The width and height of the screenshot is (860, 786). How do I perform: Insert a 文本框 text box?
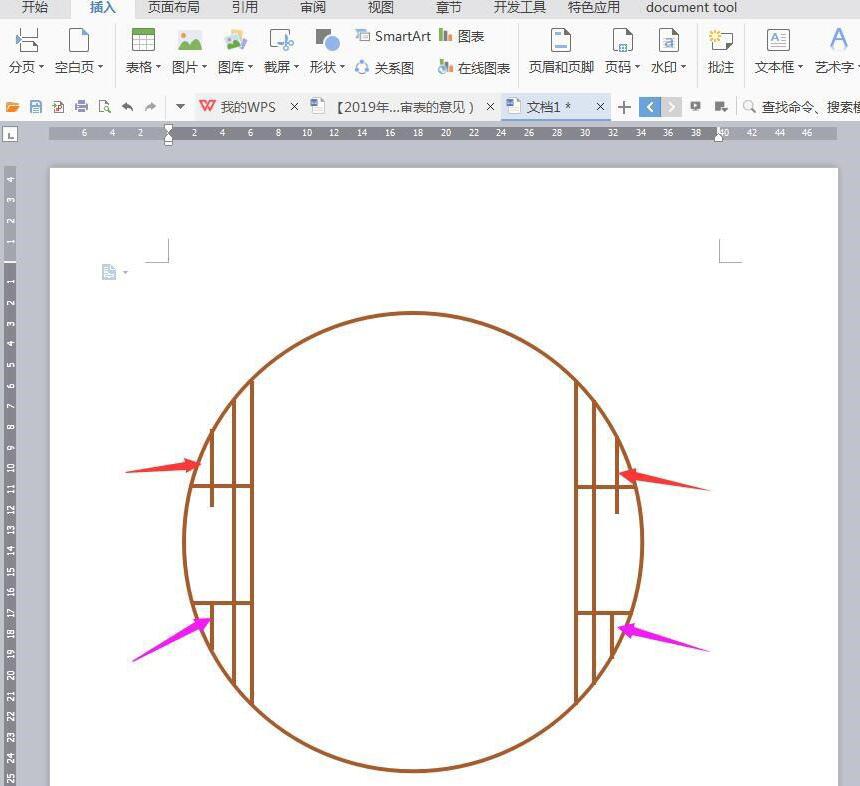pos(778,51)
